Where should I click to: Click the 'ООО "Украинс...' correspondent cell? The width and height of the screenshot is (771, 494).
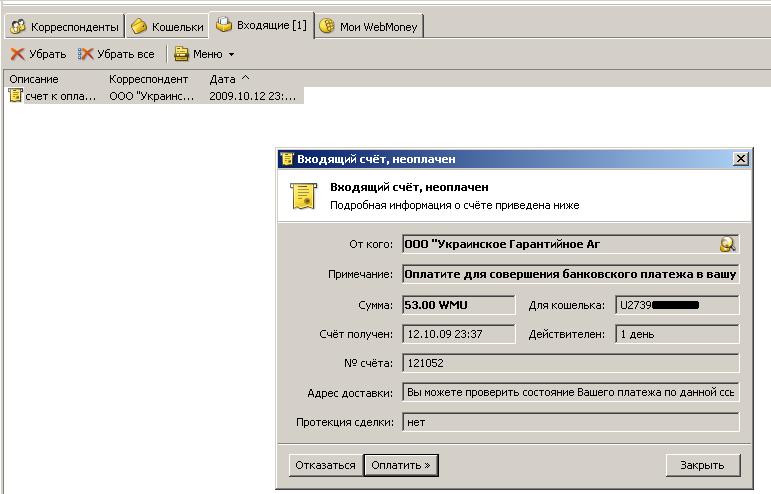pyautogui.click(x=151, y=96)
